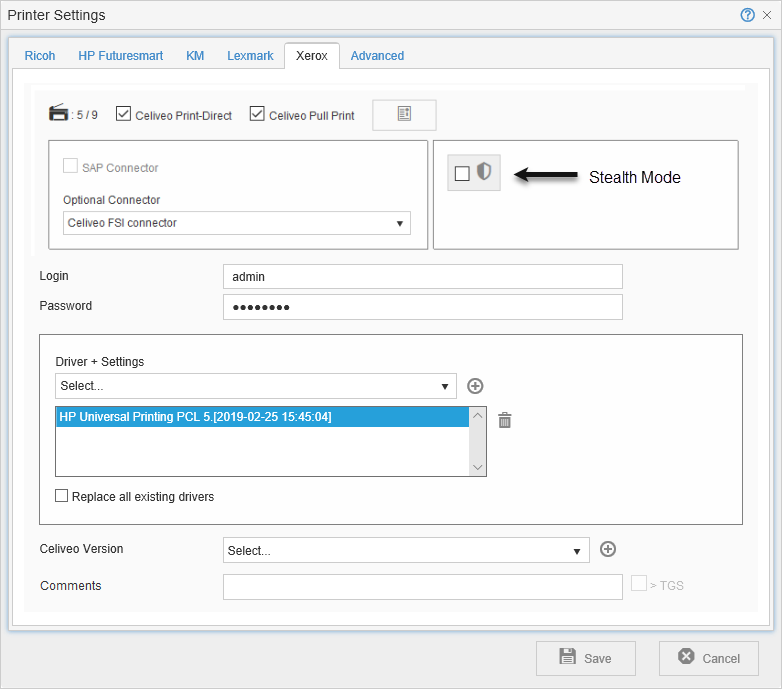Screen dimensions: 782x689
Task: Open the Optional Connector dropdown
Action: (x=237, y=223)
